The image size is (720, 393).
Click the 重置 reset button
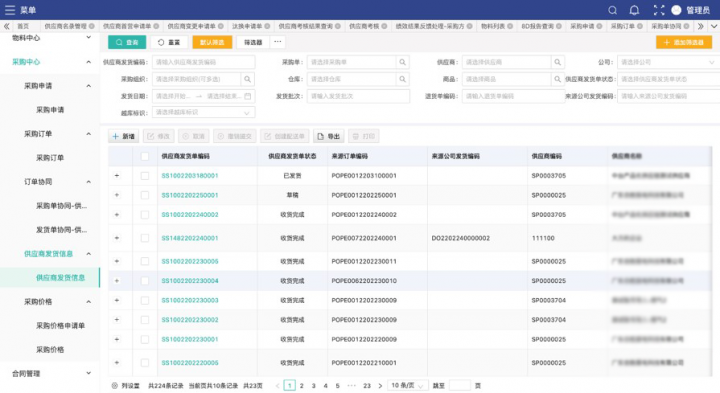click(x=169, y=42)
